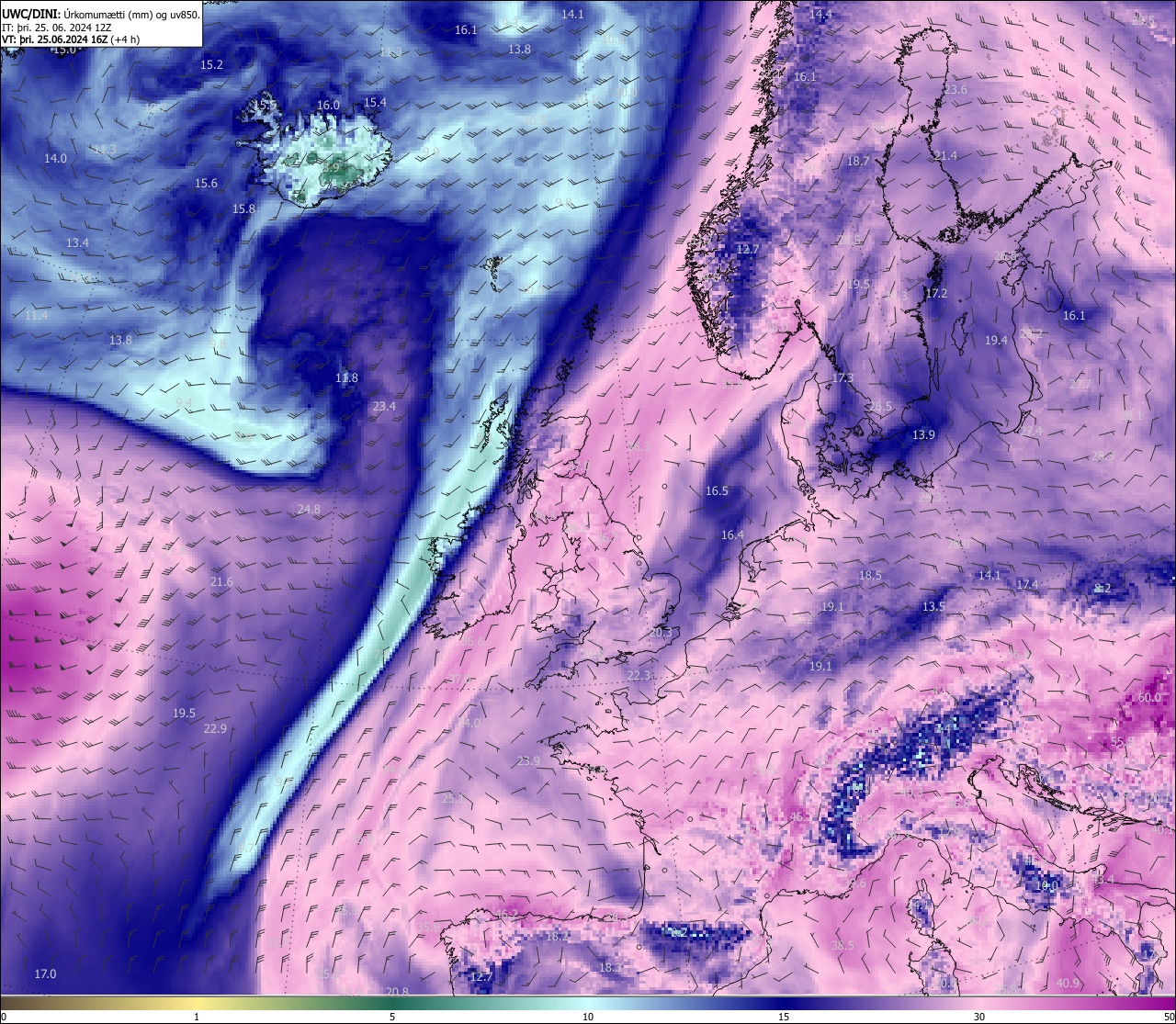Click the '50' tick label on the color scale
The height and width of the screenshot is (1024, 1176).
pyautogui.click(x=1168, y=1017)
